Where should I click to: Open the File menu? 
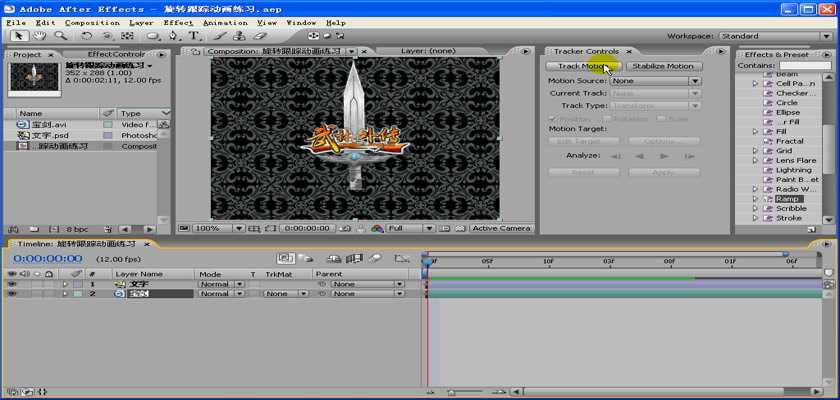(16, 23)
